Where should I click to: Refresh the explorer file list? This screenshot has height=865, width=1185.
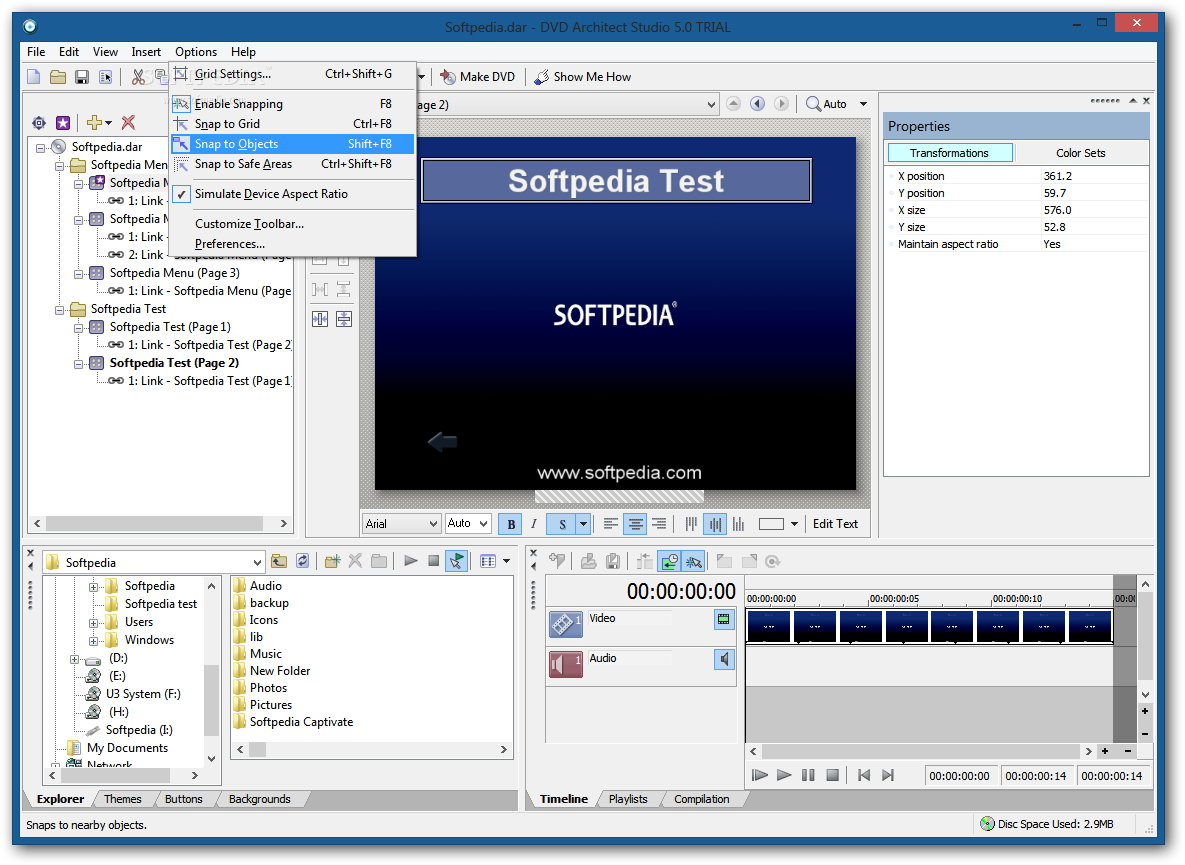(302, 561)
